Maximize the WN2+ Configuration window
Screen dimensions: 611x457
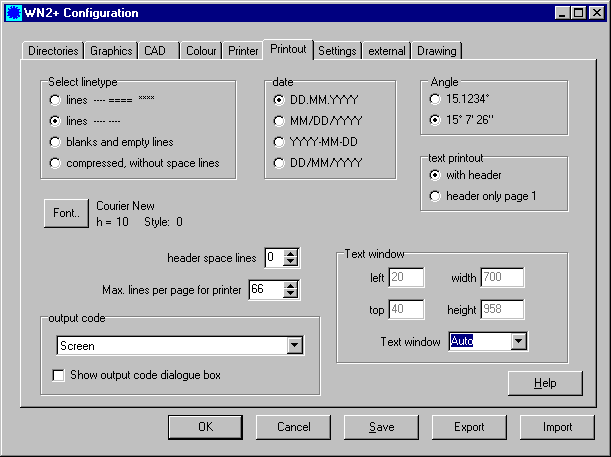(578, 13)
